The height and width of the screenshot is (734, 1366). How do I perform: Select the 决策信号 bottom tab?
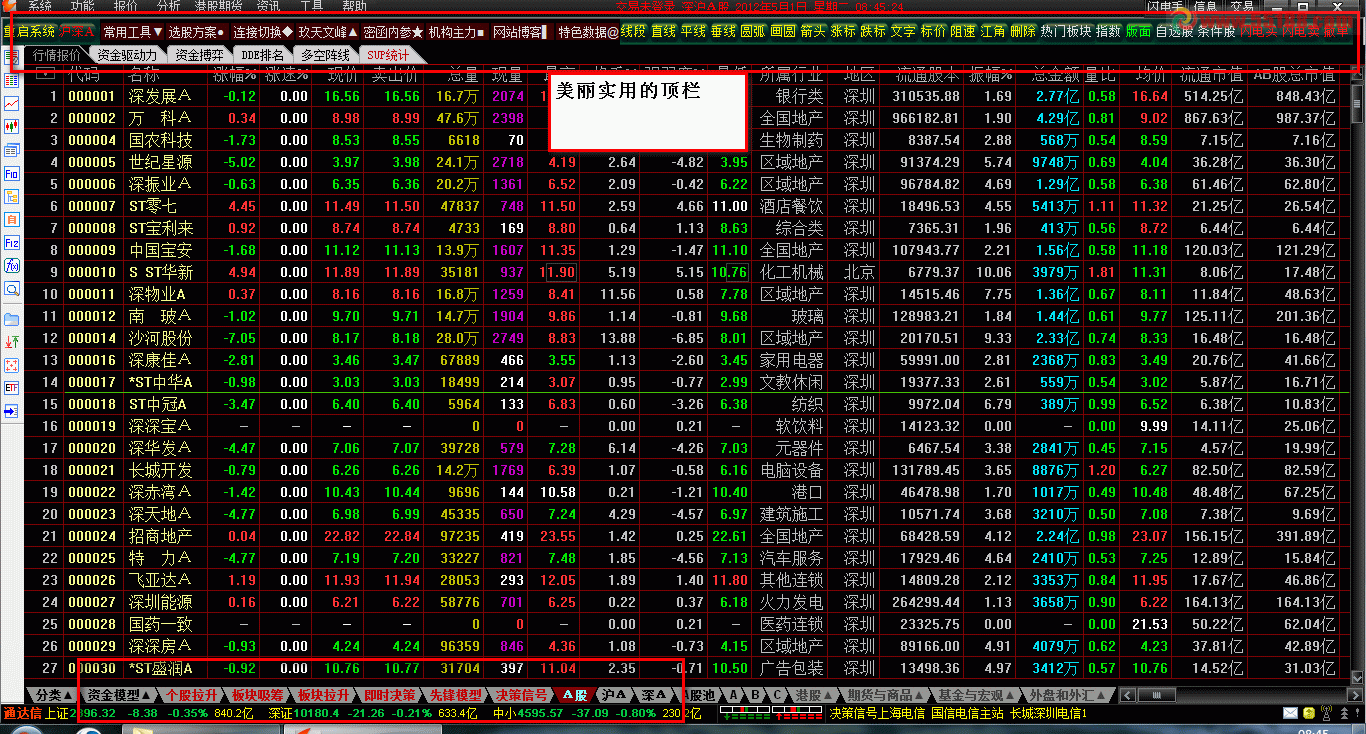[521, 694]
